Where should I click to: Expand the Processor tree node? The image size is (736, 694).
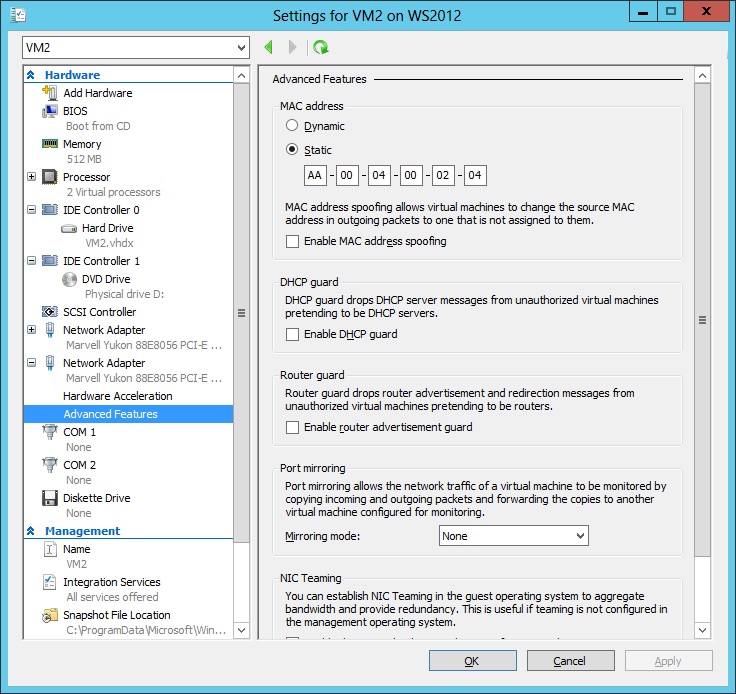[x=31, y=177]
